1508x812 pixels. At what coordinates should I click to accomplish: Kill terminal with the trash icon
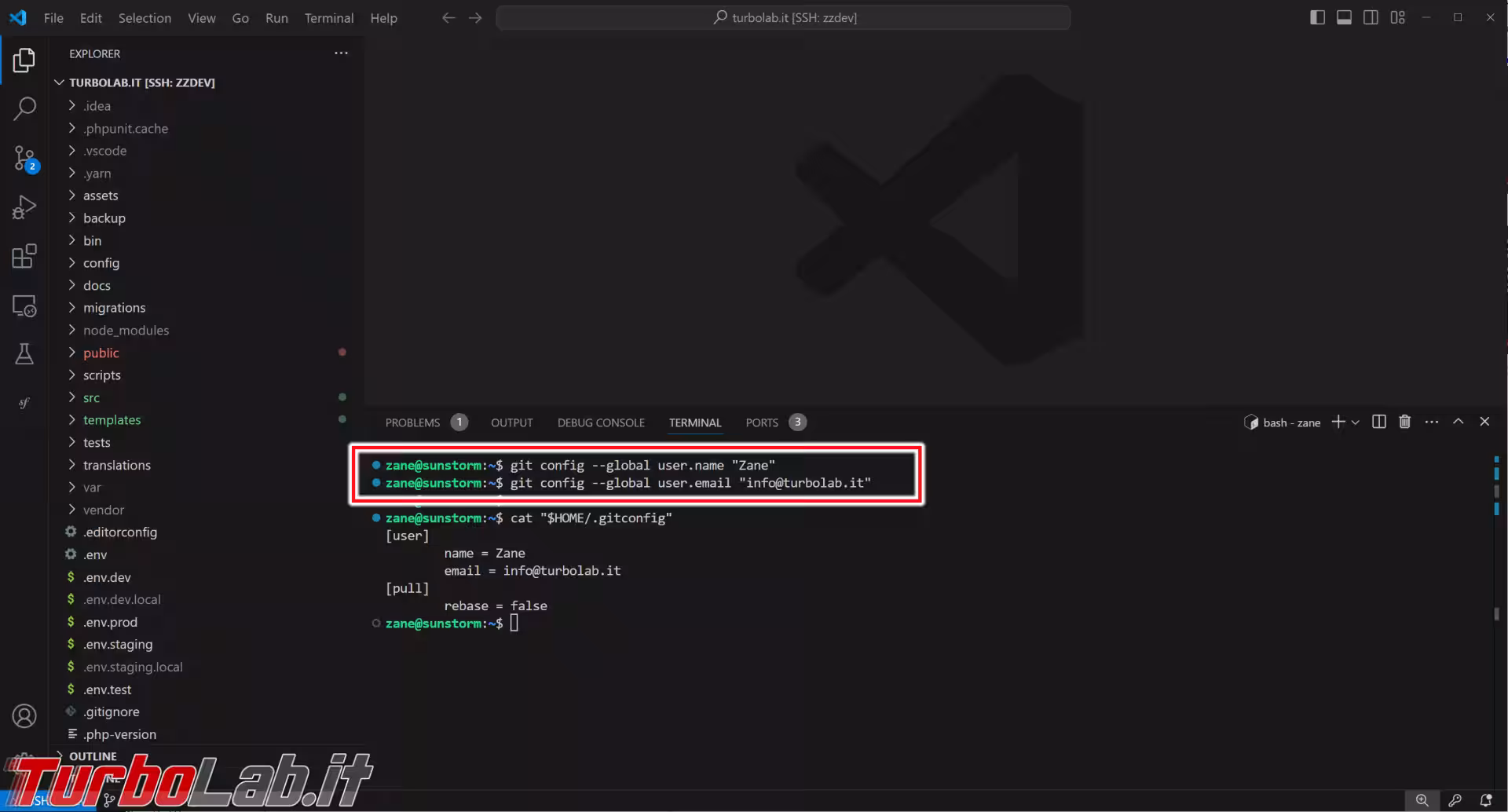click(x=1404, y=422)
